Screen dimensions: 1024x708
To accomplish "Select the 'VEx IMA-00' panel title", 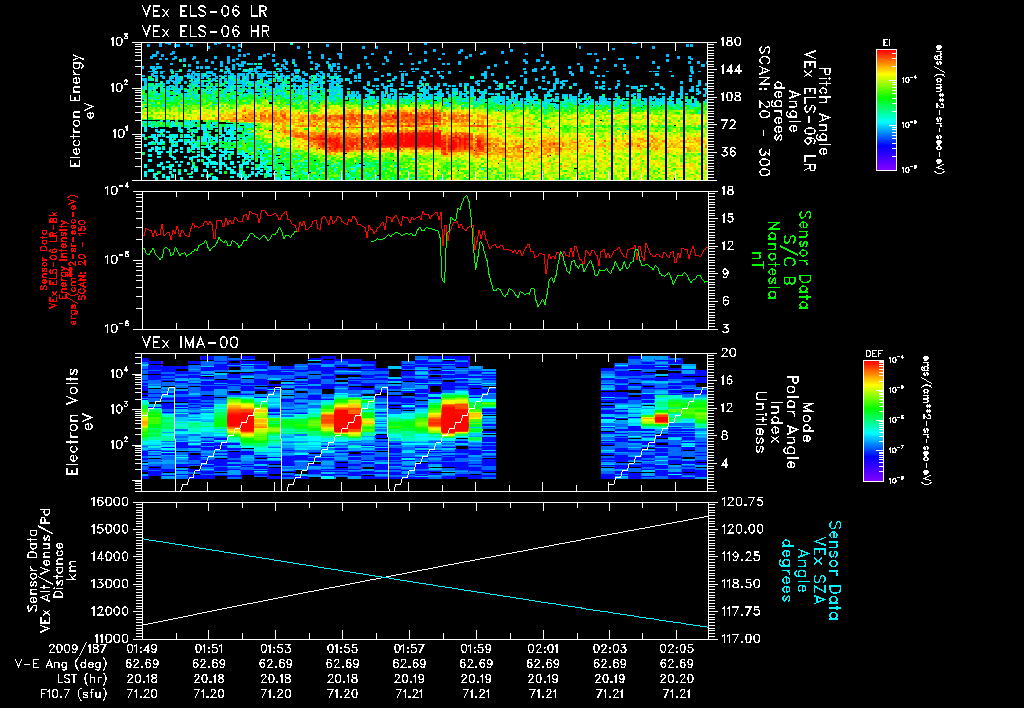I will point(190,343).
